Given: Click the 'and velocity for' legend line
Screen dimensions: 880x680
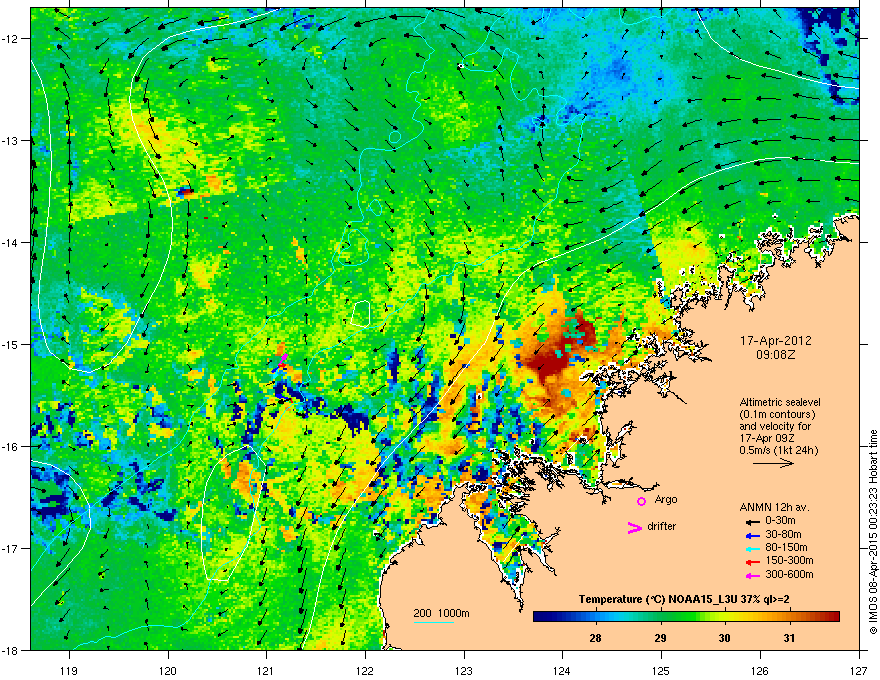Looking at the screenshot, I should coord(775,426).
